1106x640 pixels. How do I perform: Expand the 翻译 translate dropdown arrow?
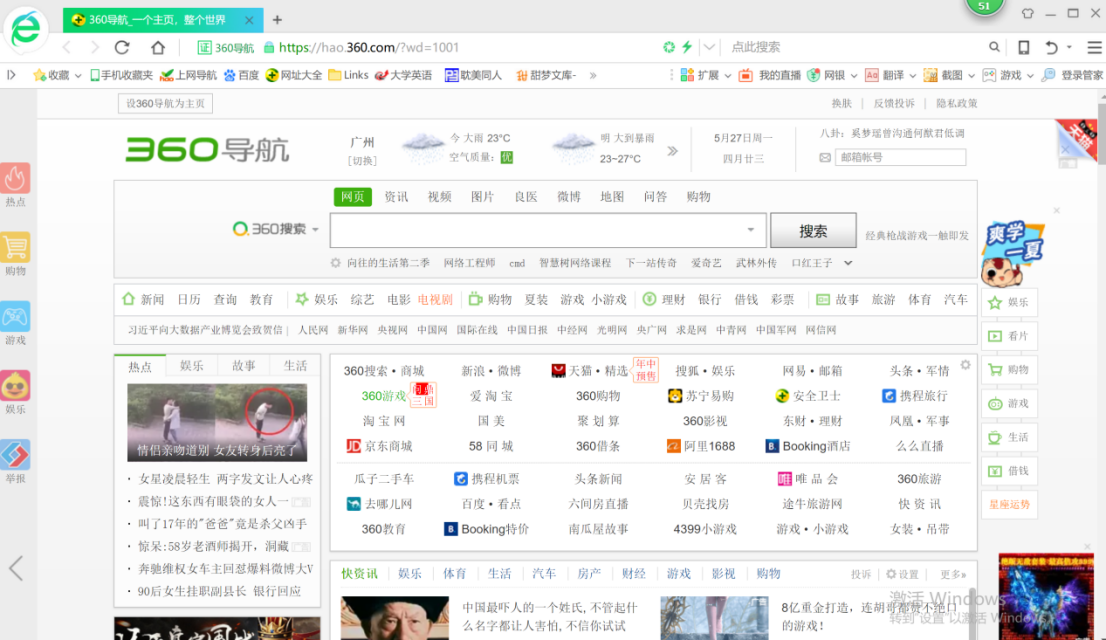(x=912, y=76)
